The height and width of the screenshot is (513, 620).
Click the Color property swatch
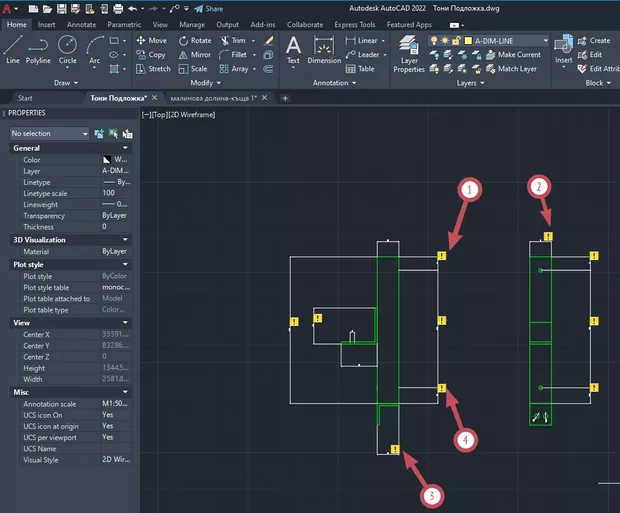click(107, 160)
